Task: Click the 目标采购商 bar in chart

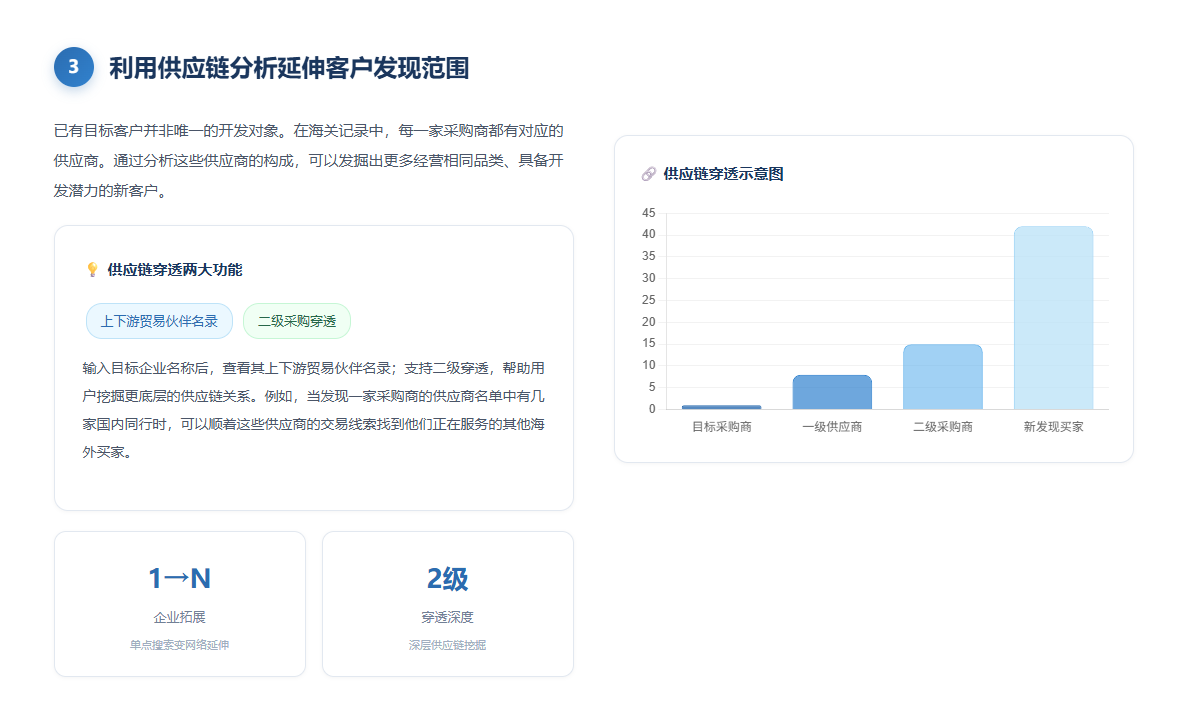Action: [721, 407]
